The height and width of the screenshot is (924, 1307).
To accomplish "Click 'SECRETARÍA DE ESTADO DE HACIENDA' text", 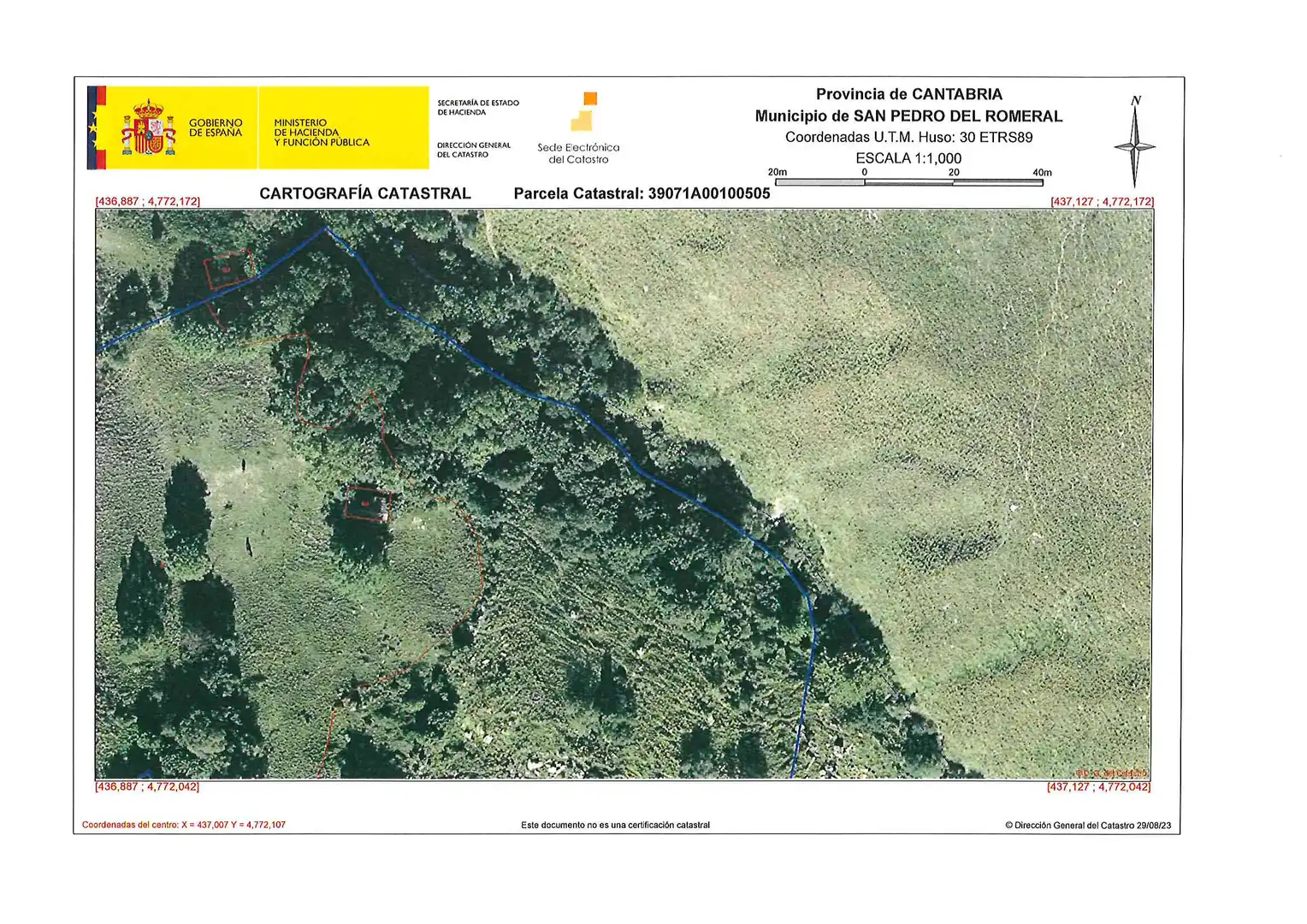I will tap(478, 108).
